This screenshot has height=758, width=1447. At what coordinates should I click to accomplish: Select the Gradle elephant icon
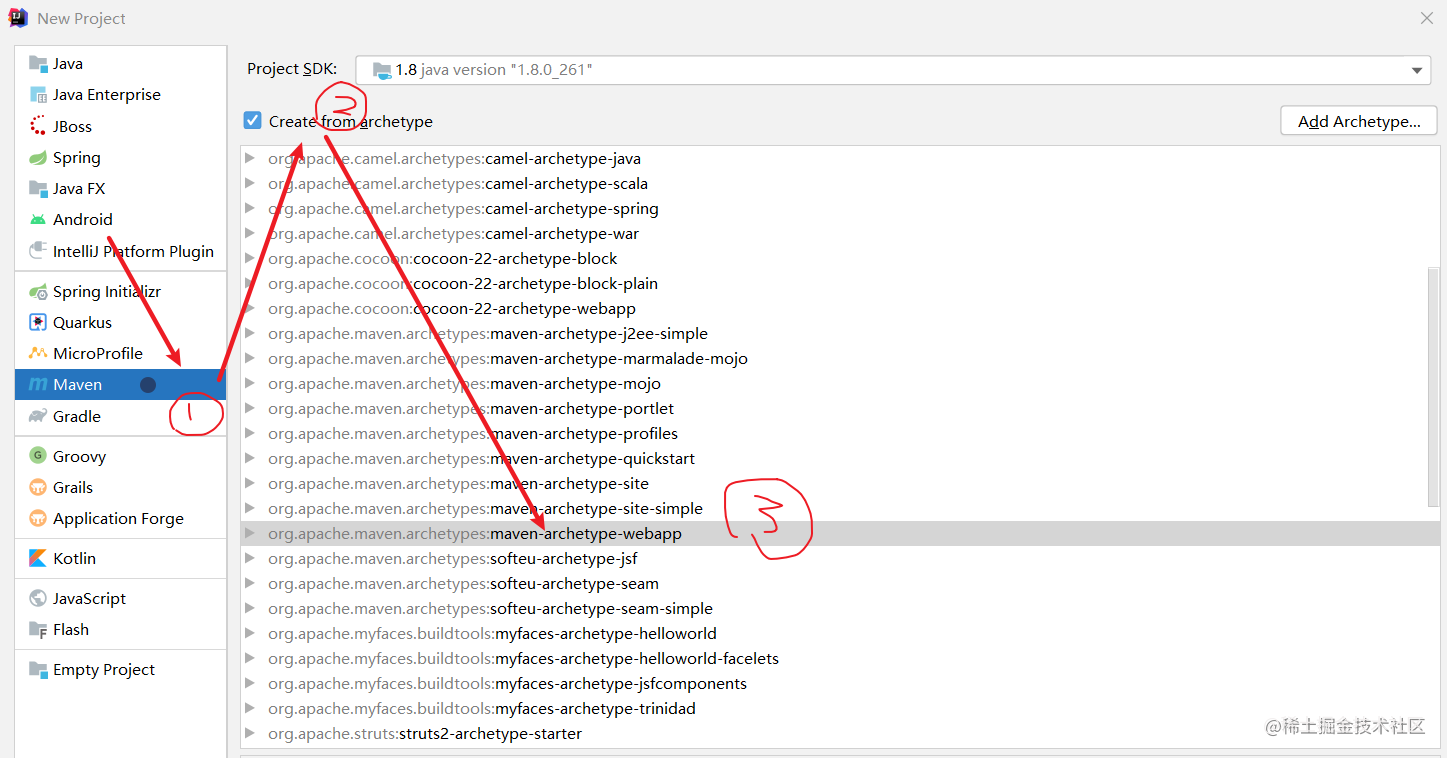[38, 416]
